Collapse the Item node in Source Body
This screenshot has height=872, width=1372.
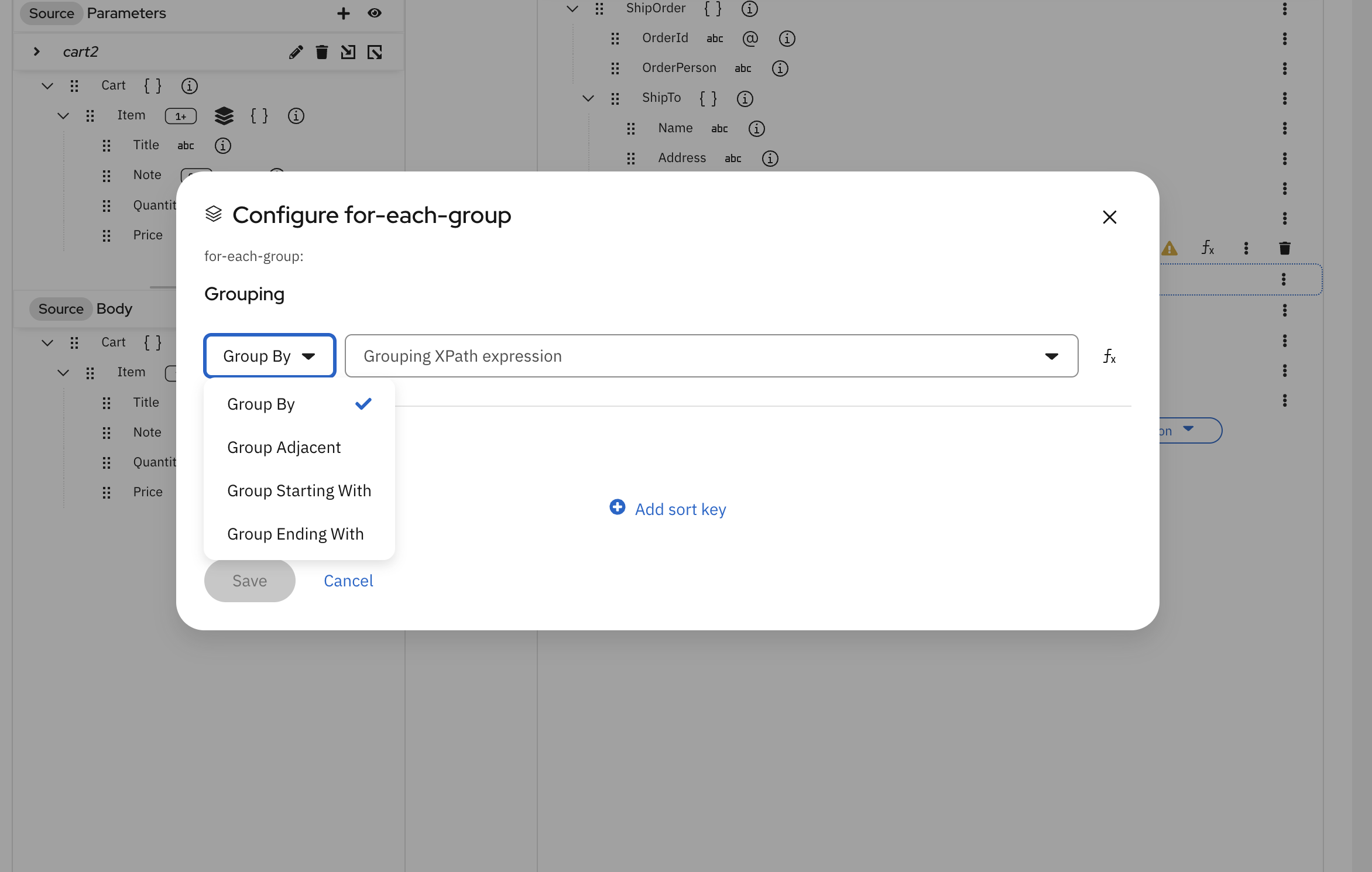(x=63, y=373)
